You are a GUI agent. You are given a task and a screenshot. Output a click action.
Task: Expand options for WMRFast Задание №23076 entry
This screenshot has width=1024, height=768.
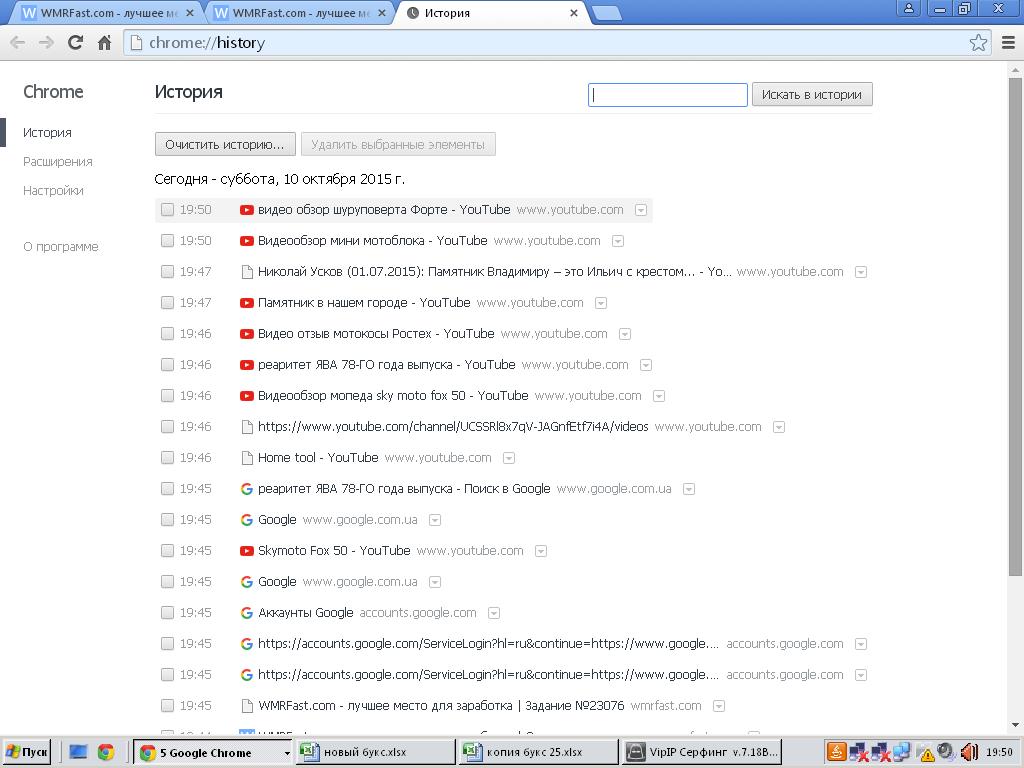[x=719, y=706]
